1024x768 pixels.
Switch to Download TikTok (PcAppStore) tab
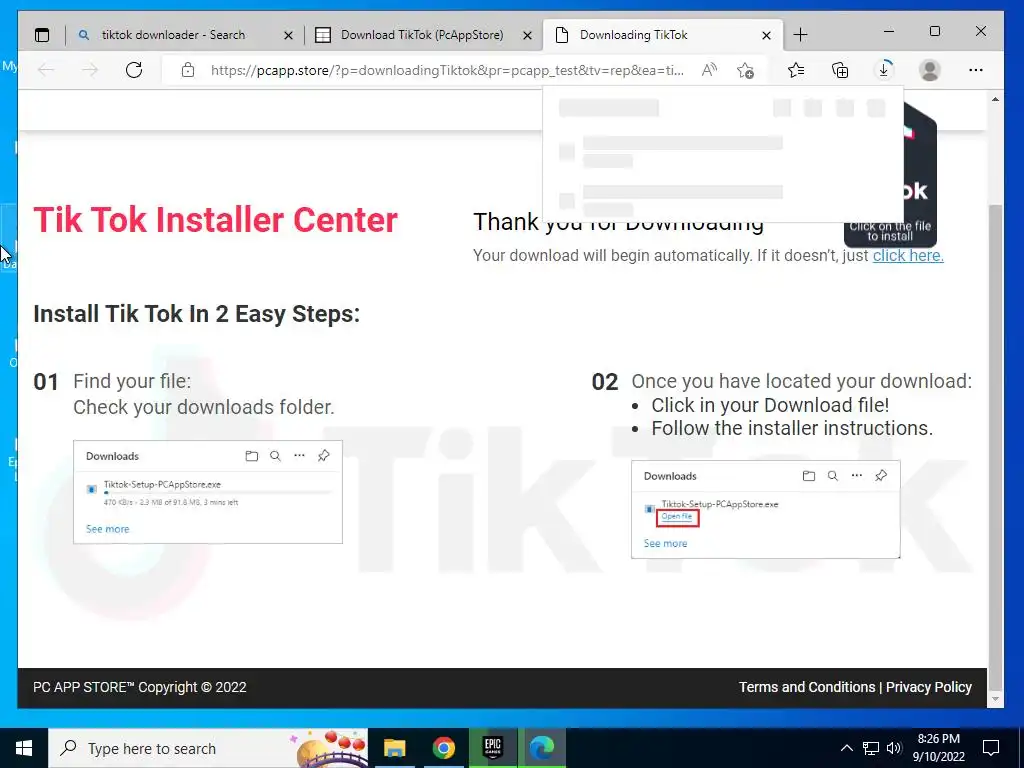point(423,35)
